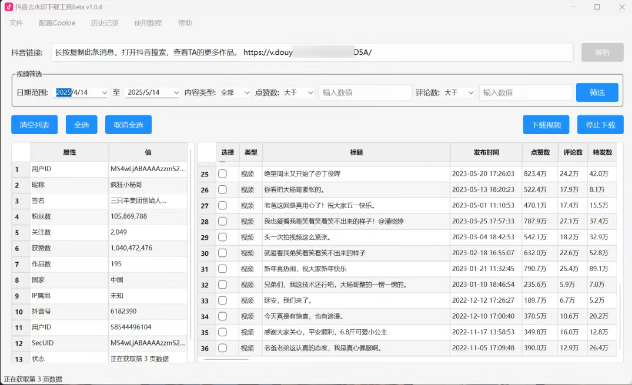Click the 抖音链接 input field

click(312, 52)
